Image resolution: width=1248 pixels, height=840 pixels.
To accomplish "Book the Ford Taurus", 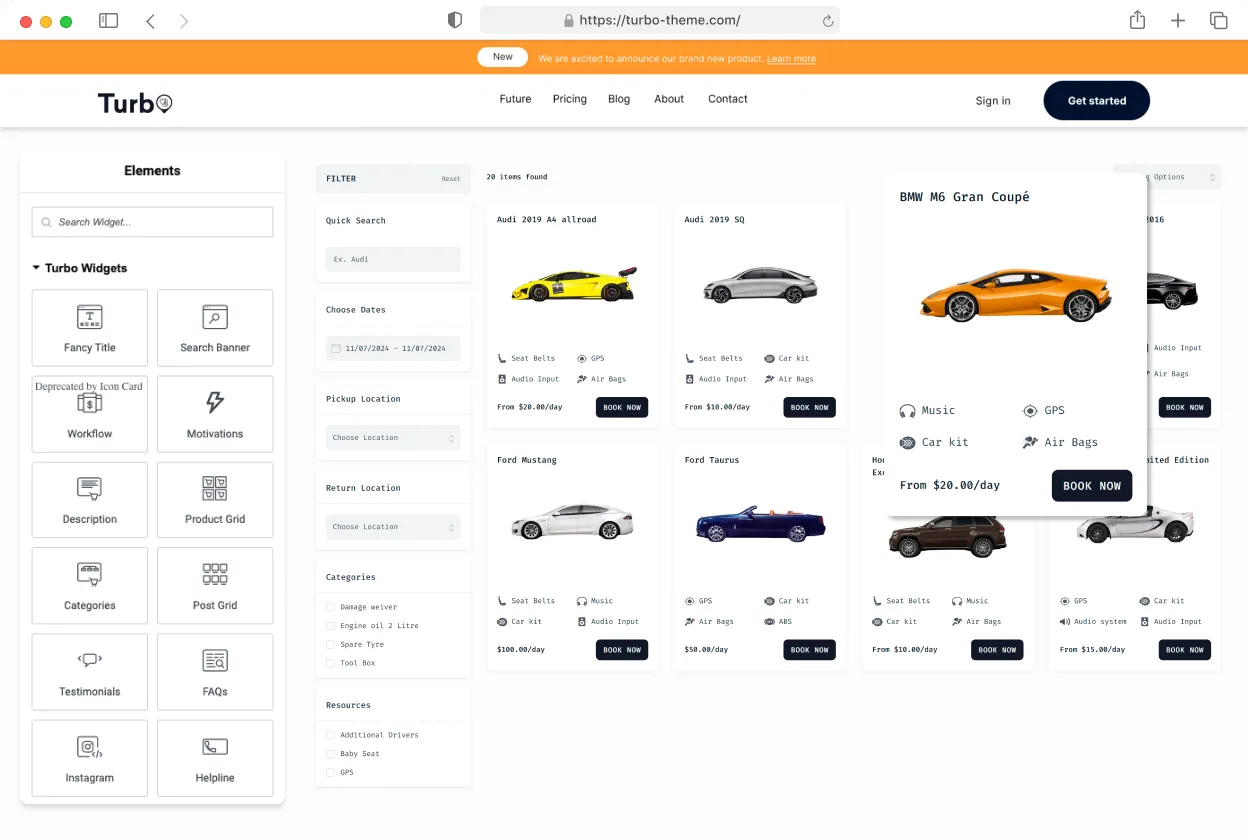I will (x=809, y=650).
